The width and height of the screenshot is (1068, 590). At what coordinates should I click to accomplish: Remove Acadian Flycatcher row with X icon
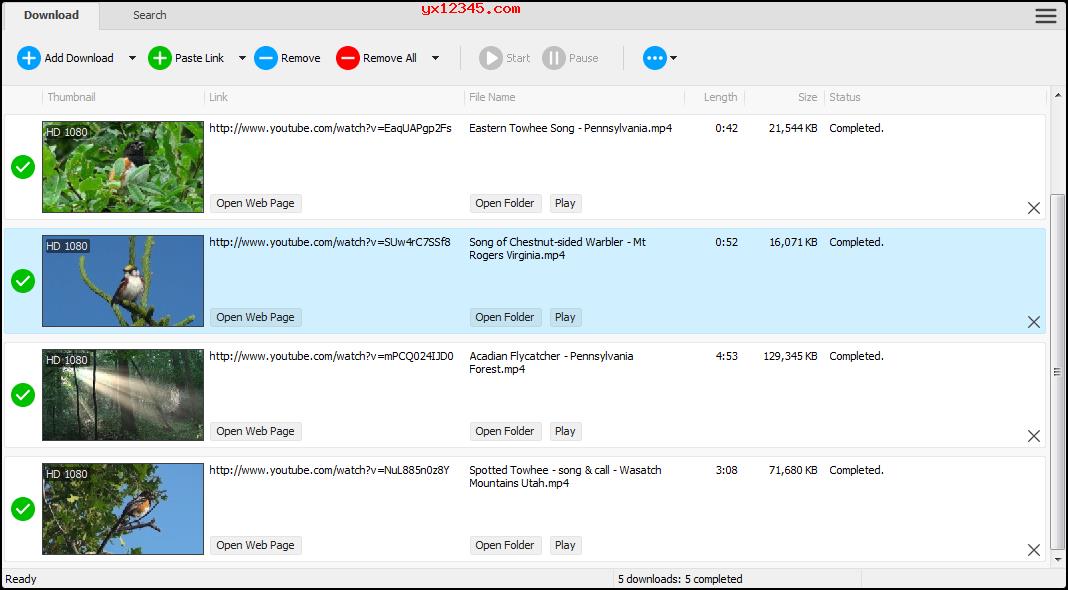point(1034,435)
